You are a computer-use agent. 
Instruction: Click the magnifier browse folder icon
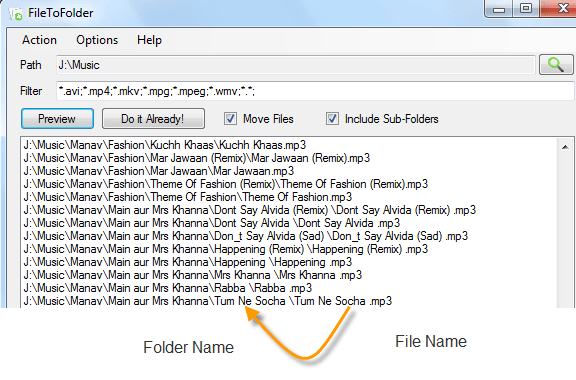(556, 65)
